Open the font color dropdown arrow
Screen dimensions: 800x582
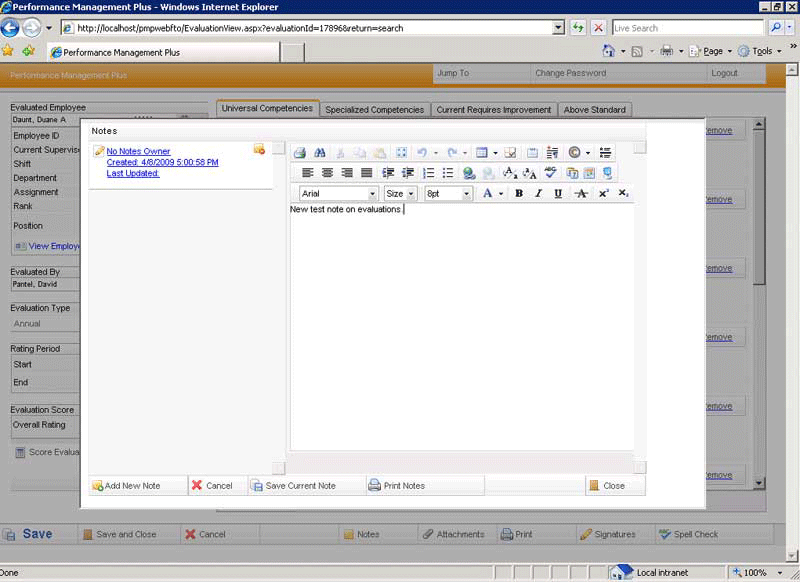(x=500, y=193)
